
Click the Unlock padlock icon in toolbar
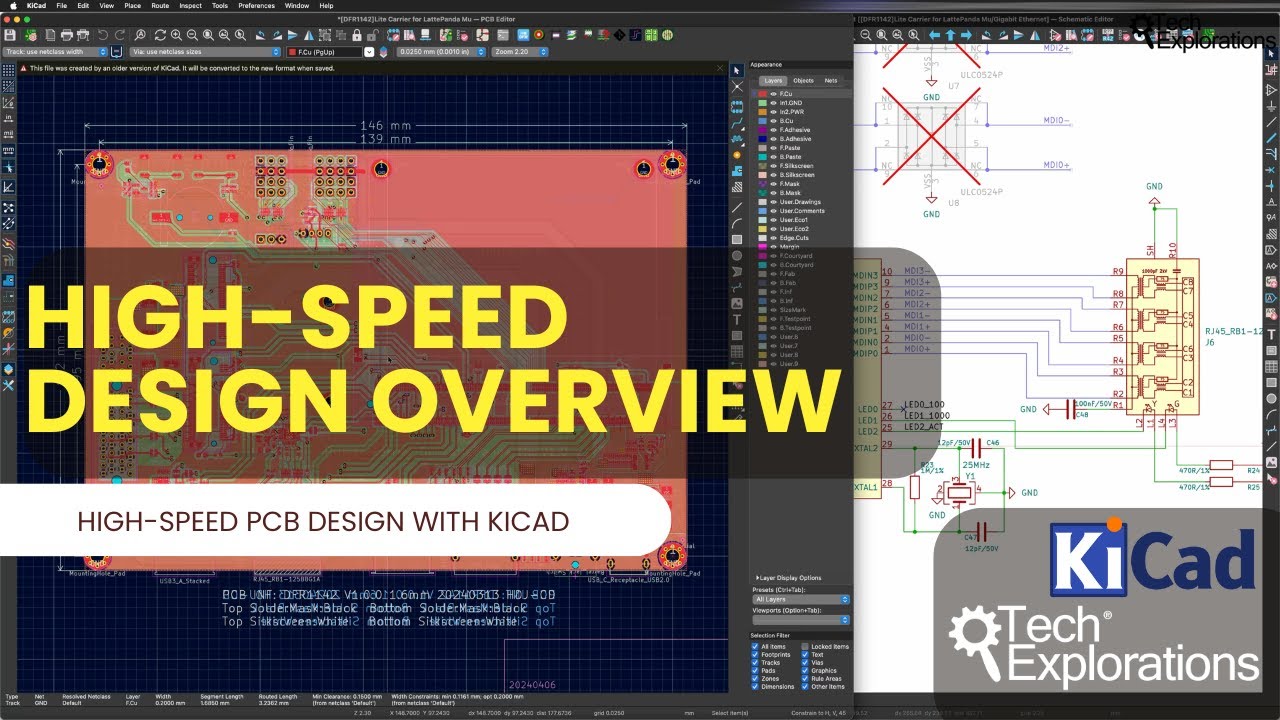[x=372, y=34]
